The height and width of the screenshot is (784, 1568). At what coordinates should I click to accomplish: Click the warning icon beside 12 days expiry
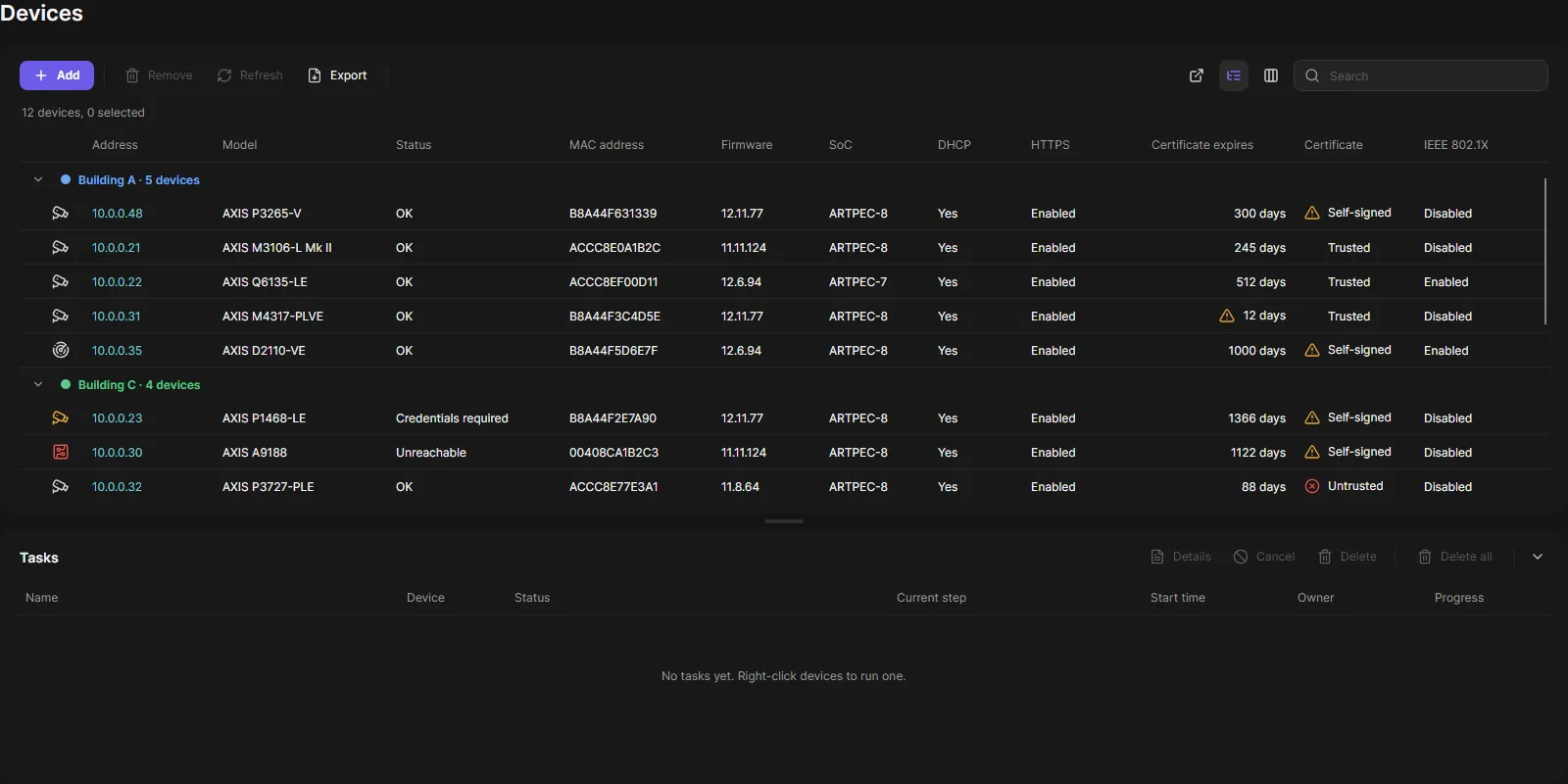(x=1227, y=316)
